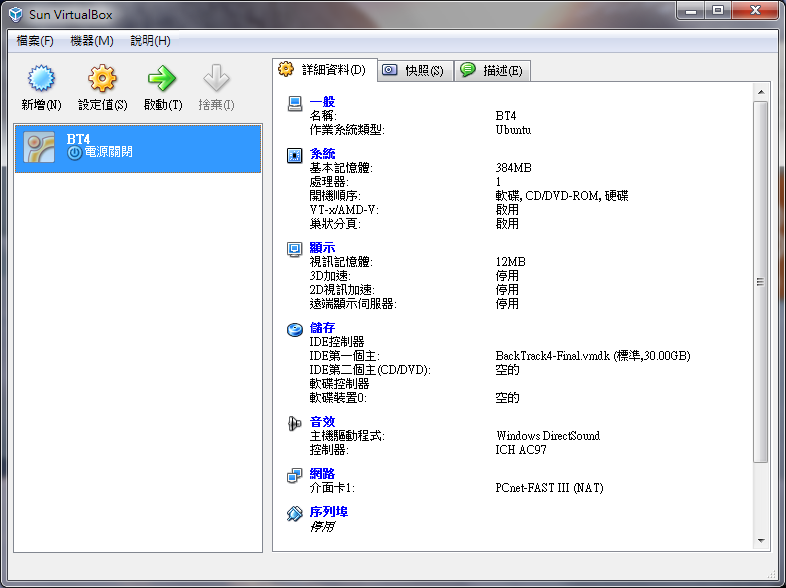Open the Machine (機器) menu

click(x=92, y=41)
